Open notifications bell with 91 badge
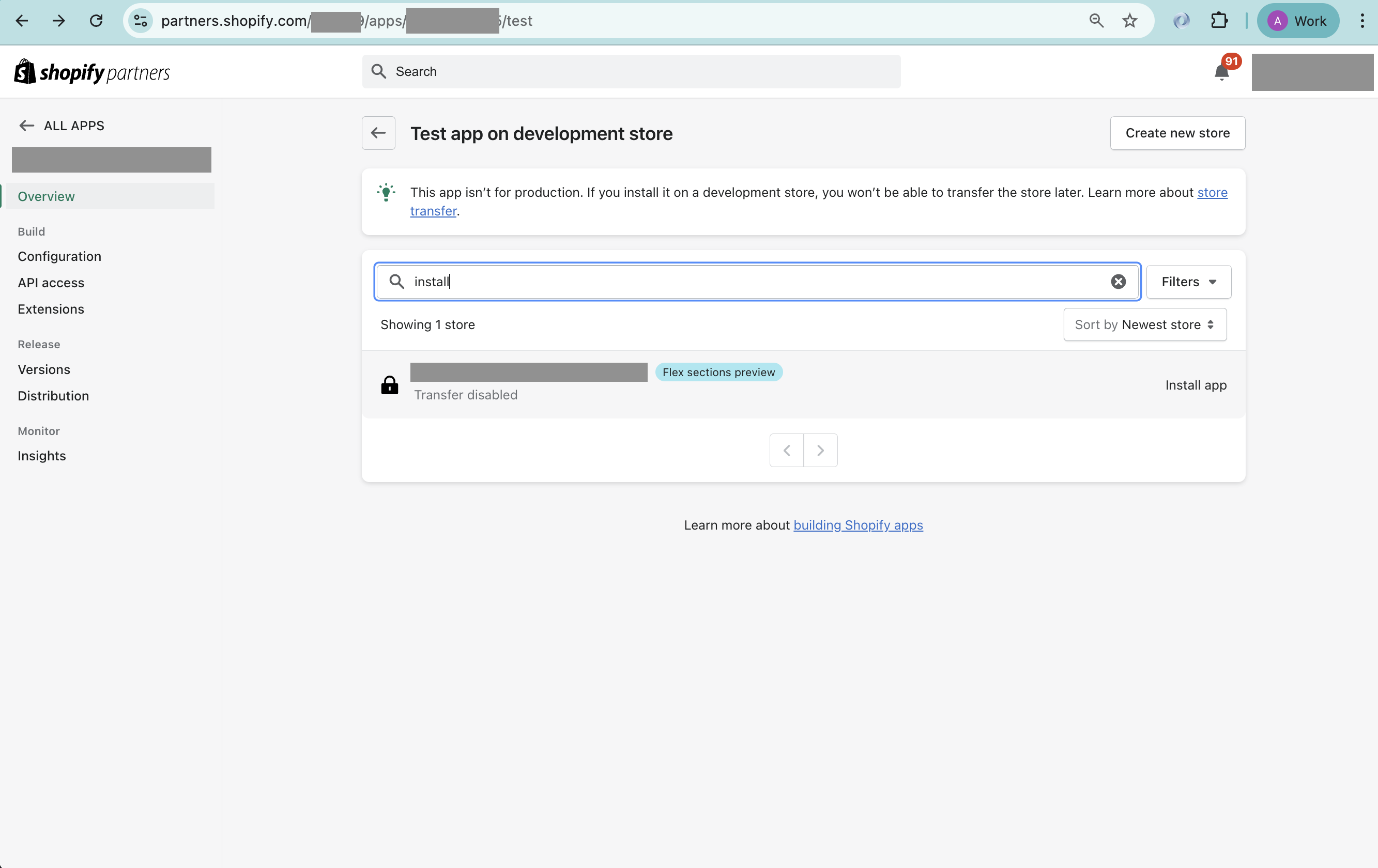 click(x=1222, y=72)
